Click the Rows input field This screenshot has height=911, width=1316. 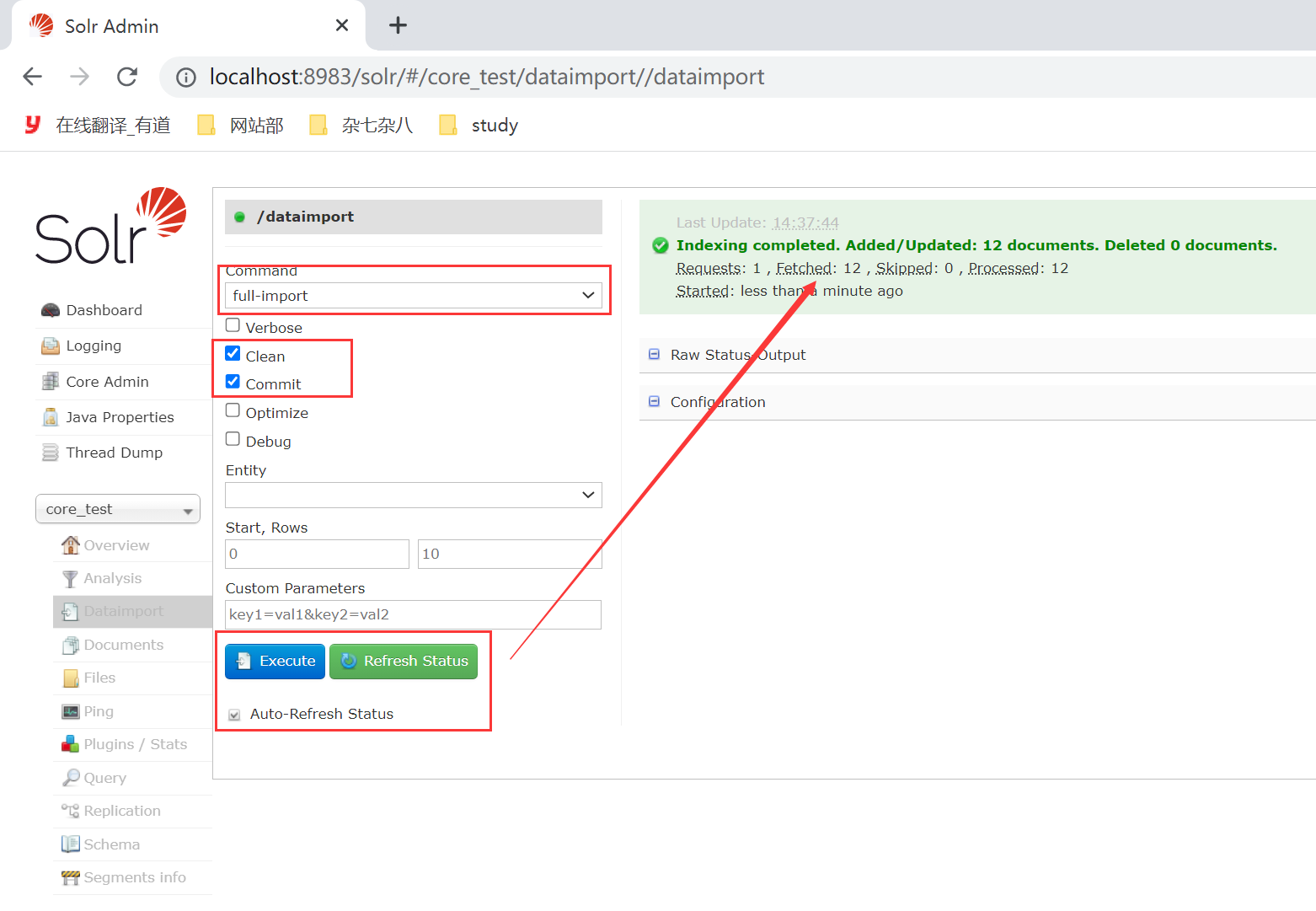click(x=510, y=554)
